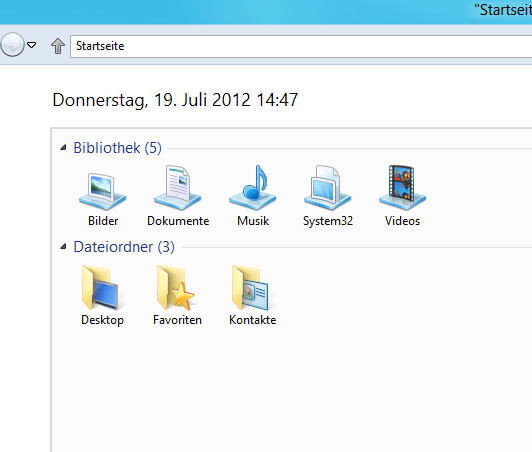Select the Dateiordner (3) group header
The height and width of the screenshot is (452, 532).
(x=124, y=247)
